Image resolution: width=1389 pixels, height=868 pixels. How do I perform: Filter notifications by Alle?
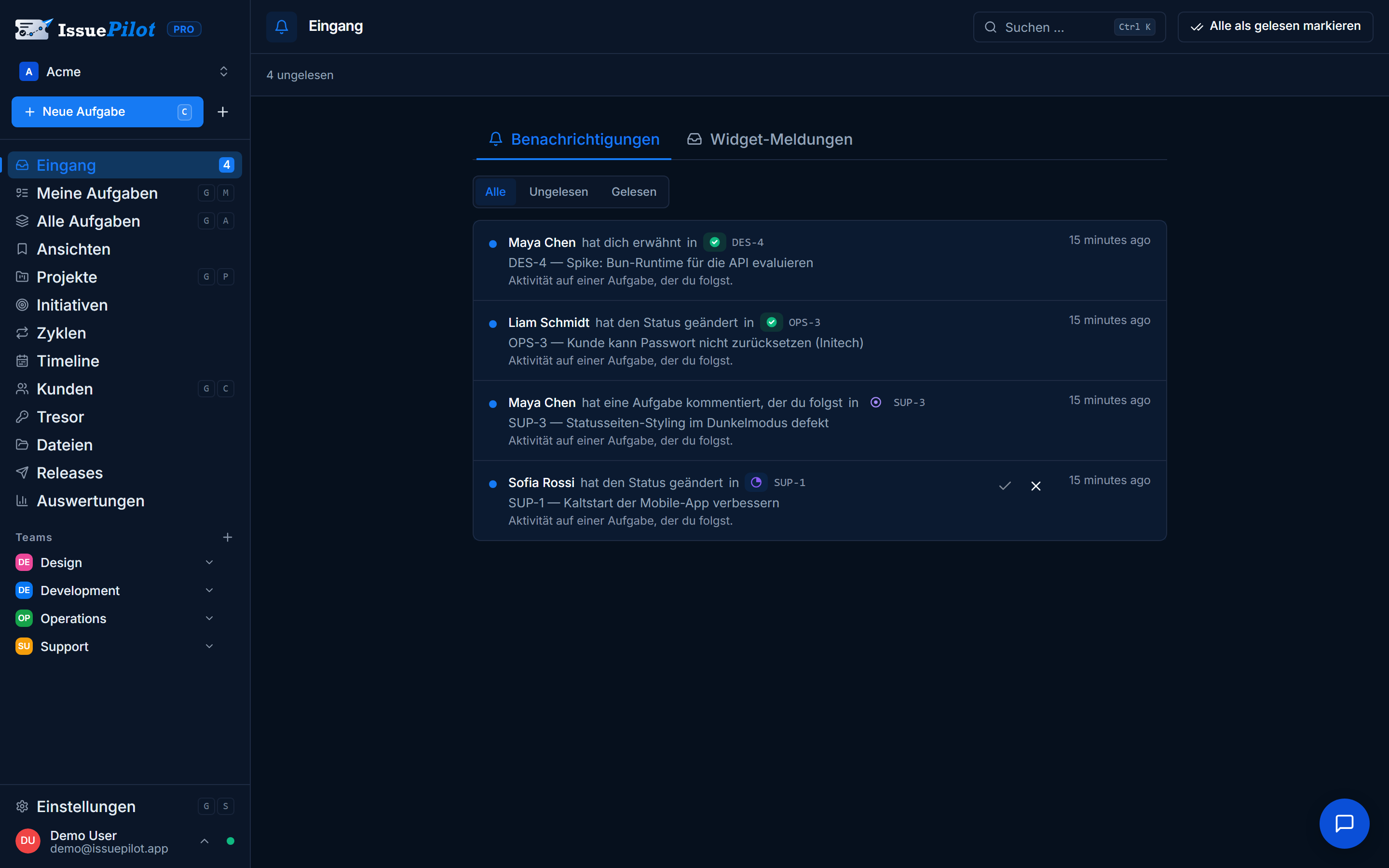pos(495,192)
